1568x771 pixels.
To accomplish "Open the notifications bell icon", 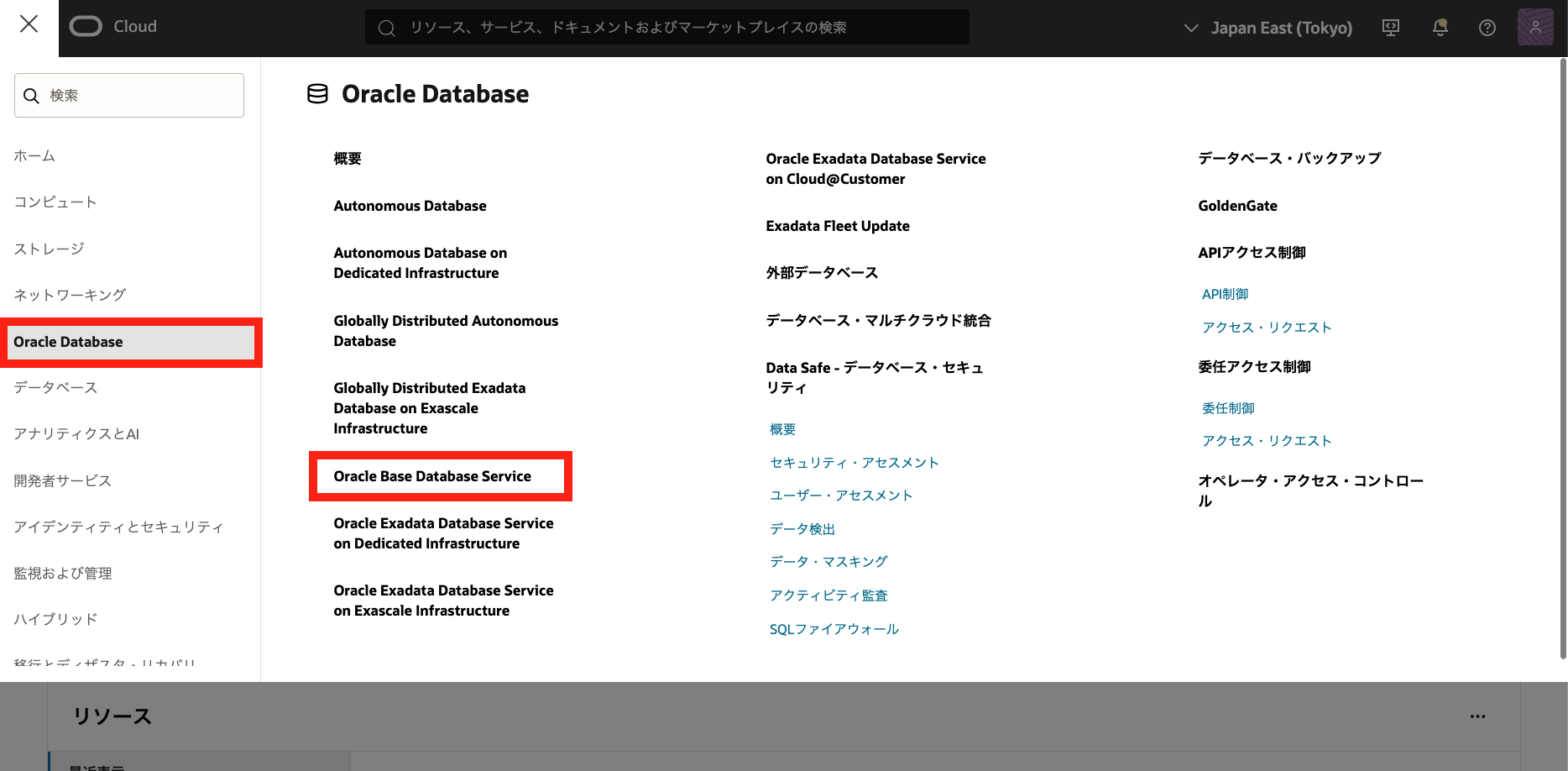I will pos(1440,28).
